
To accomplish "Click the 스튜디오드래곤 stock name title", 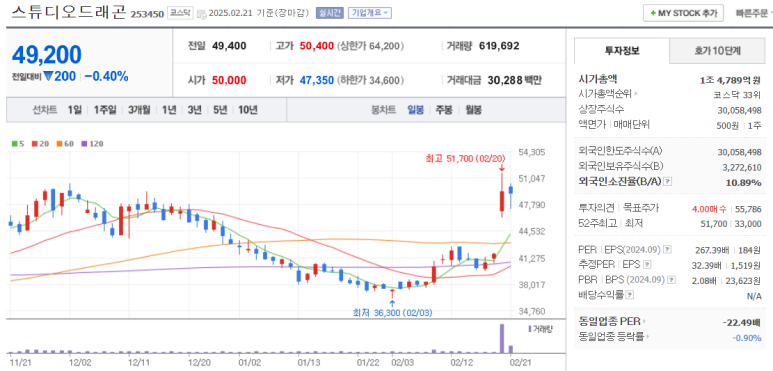I will [68, 12].
